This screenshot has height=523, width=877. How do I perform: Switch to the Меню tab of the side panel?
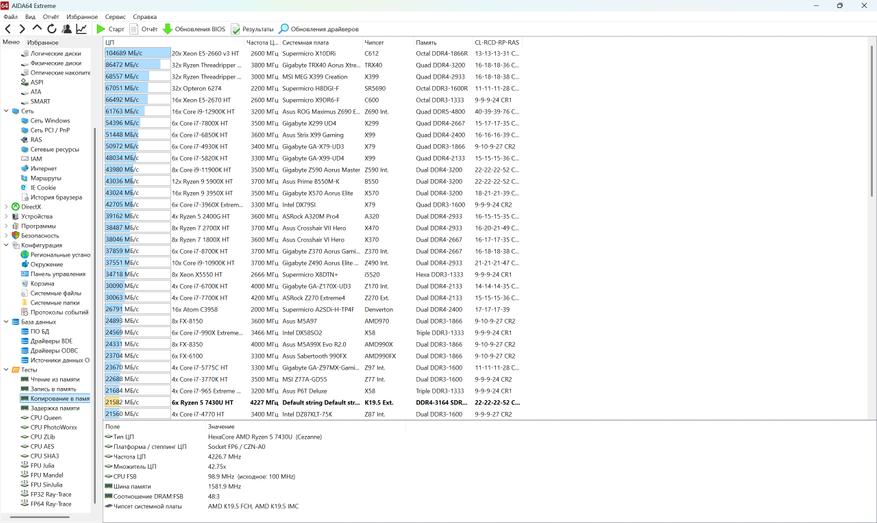pyautogui.click(x=11, y=42)
